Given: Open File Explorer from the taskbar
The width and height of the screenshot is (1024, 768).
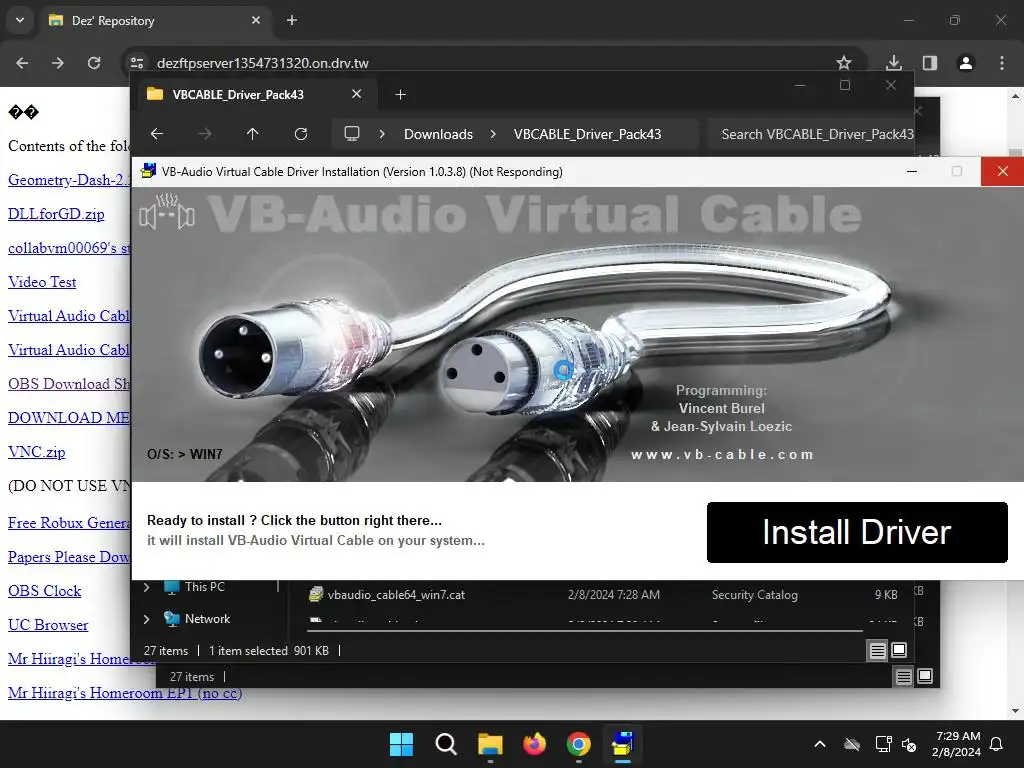Looking at the screenshot, I should tap(490, 744).
